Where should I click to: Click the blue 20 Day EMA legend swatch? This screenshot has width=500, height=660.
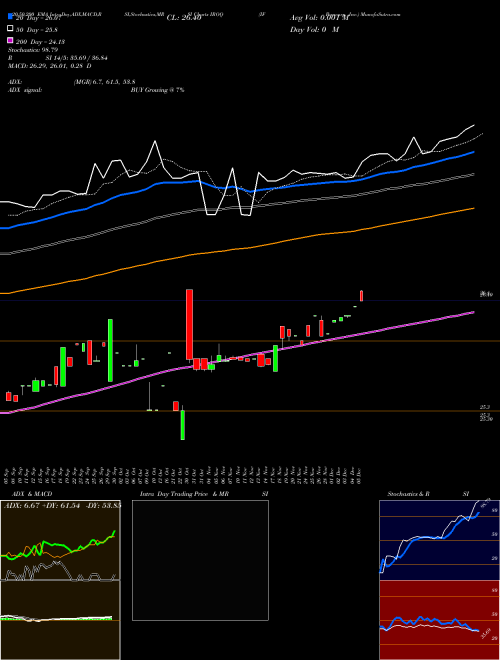10,17
